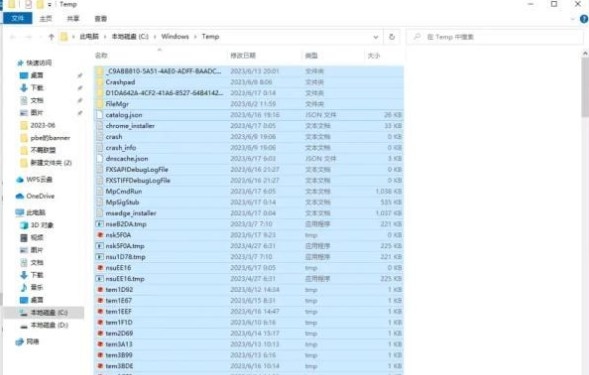Expand the address bar history dropdown
The image size is (589, 375).
pyautogui.click(x=376, y=37)
